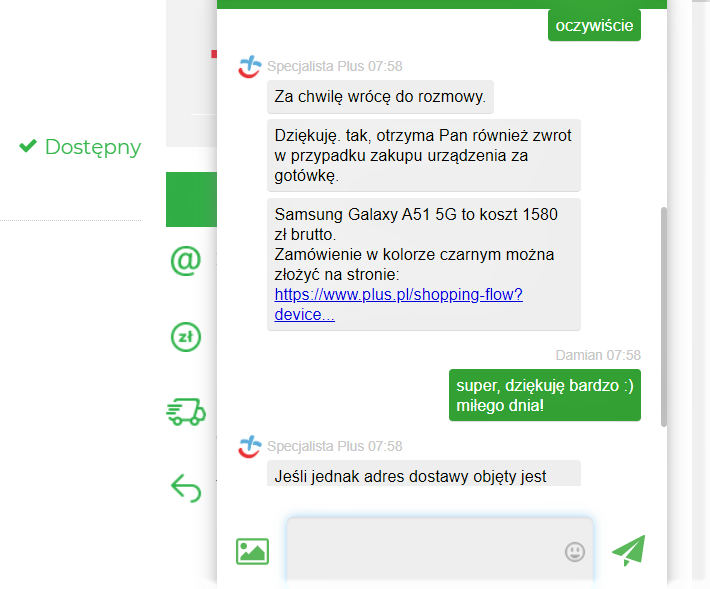Select the 'super, dziękuję bardzo' message bubble
This screenshot has height=589, width=710.
[x=544, y=395]
